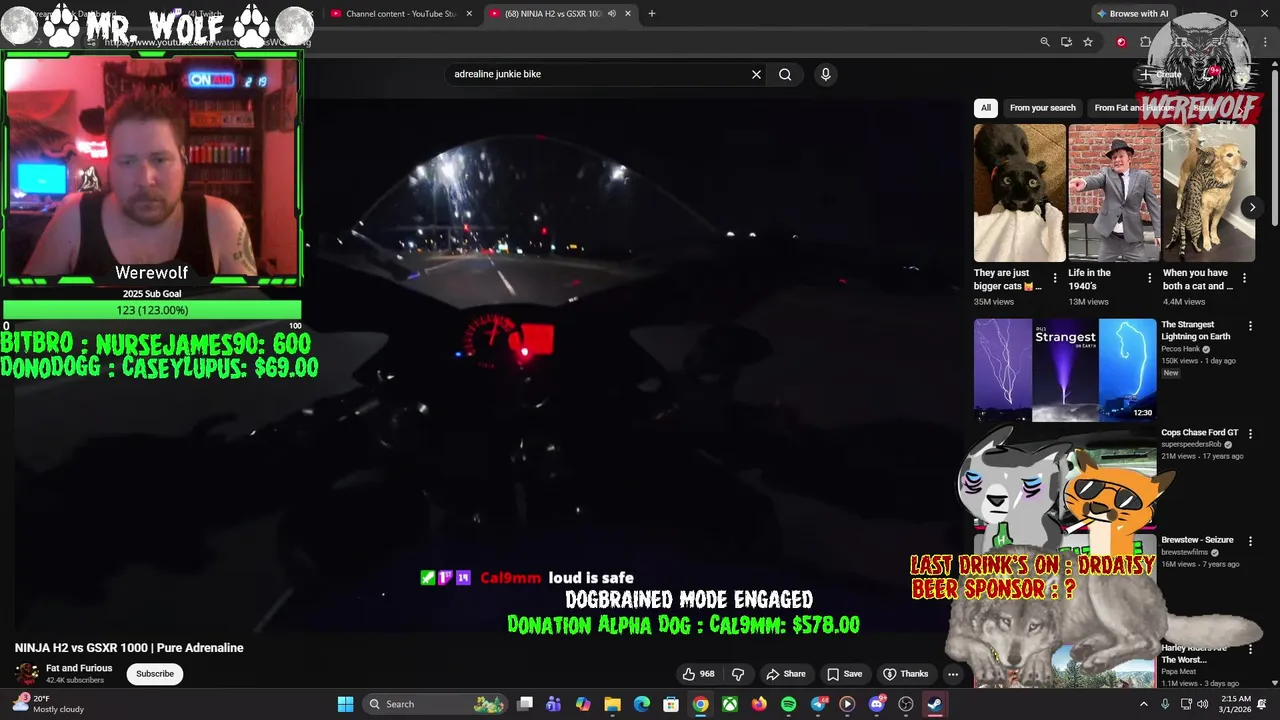Open options for cat and dog short
Image resolution: width=1280 pixels, height=720 pixels.
coord(1244,278)
